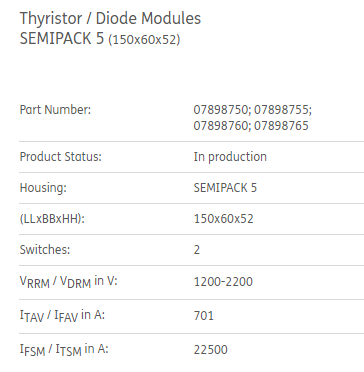Click the Product Status label
Viewport: 364px width, 372px height.
pyautogui.click(x=61, y=157)
